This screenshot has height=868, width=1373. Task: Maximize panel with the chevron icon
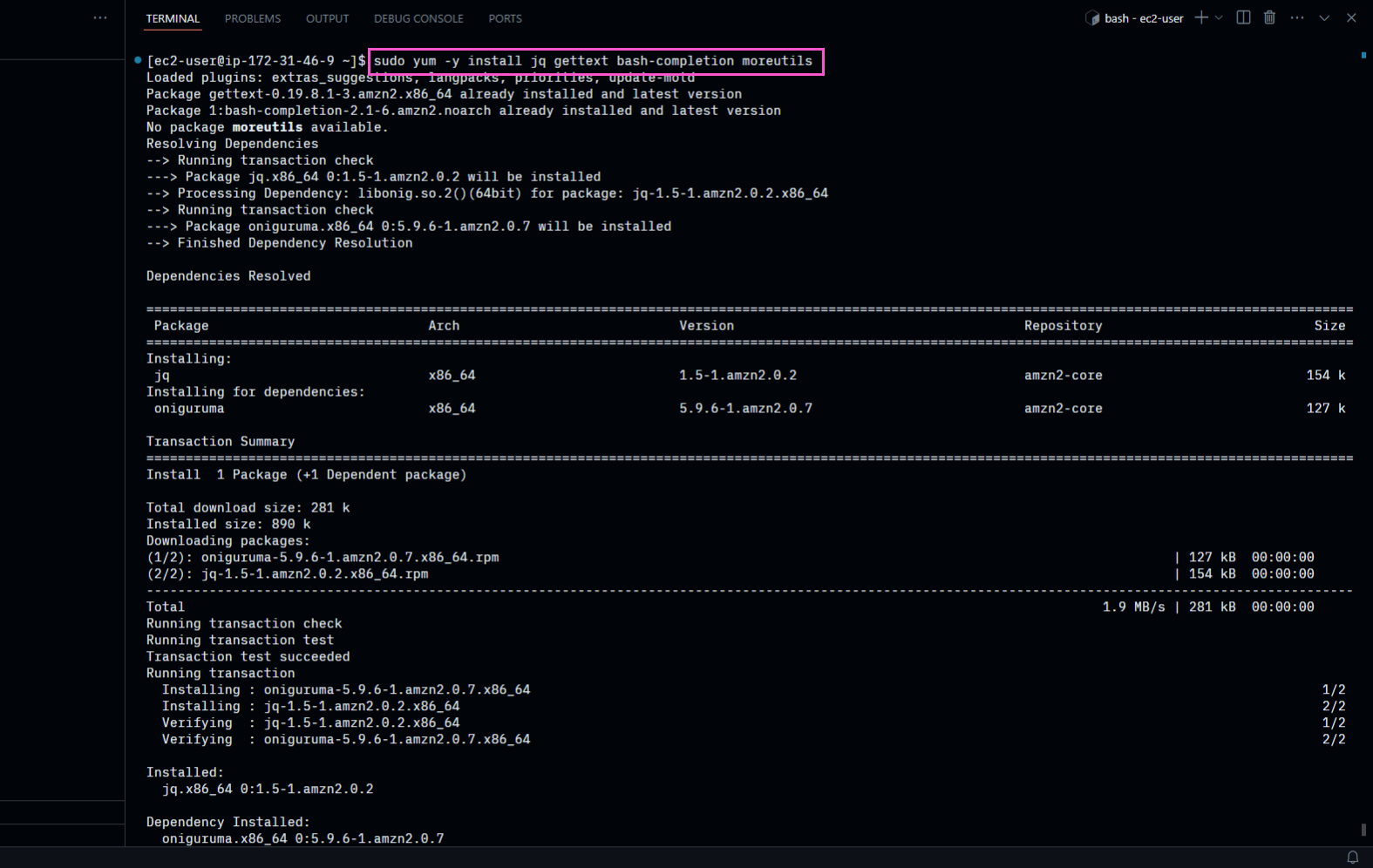(1324, 17)
